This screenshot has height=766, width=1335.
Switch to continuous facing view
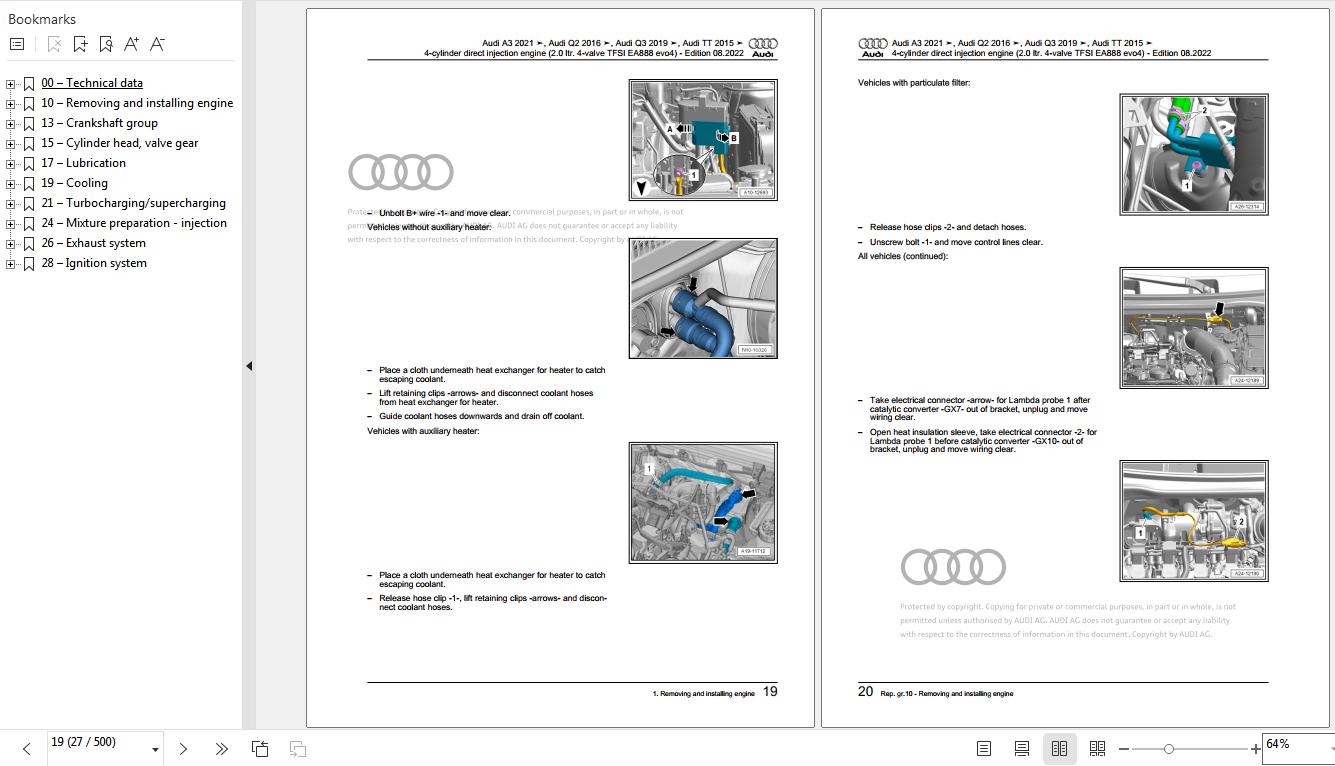point(1097,748)
